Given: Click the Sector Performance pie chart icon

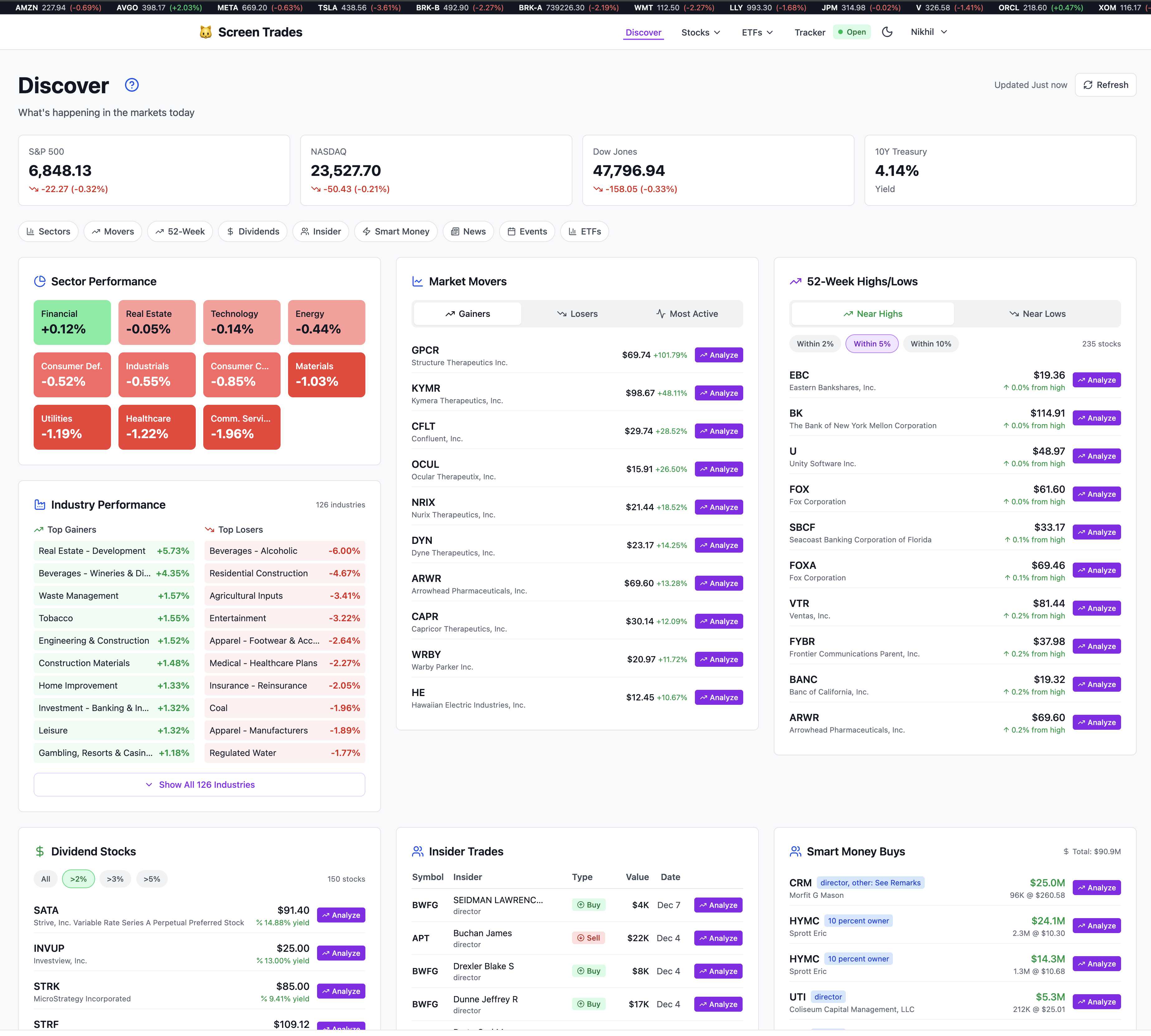Looking at the screenshot, I should [40, 281].
